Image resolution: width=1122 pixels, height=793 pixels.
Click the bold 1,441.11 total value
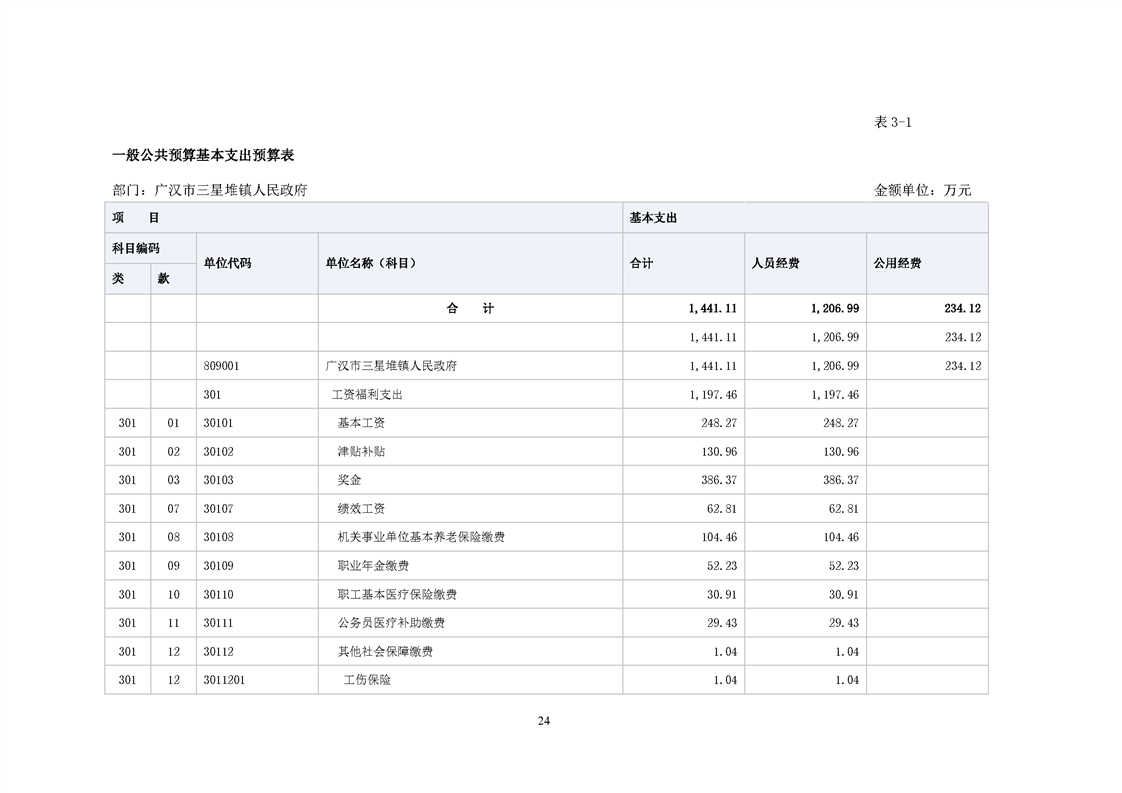[713, 308]
